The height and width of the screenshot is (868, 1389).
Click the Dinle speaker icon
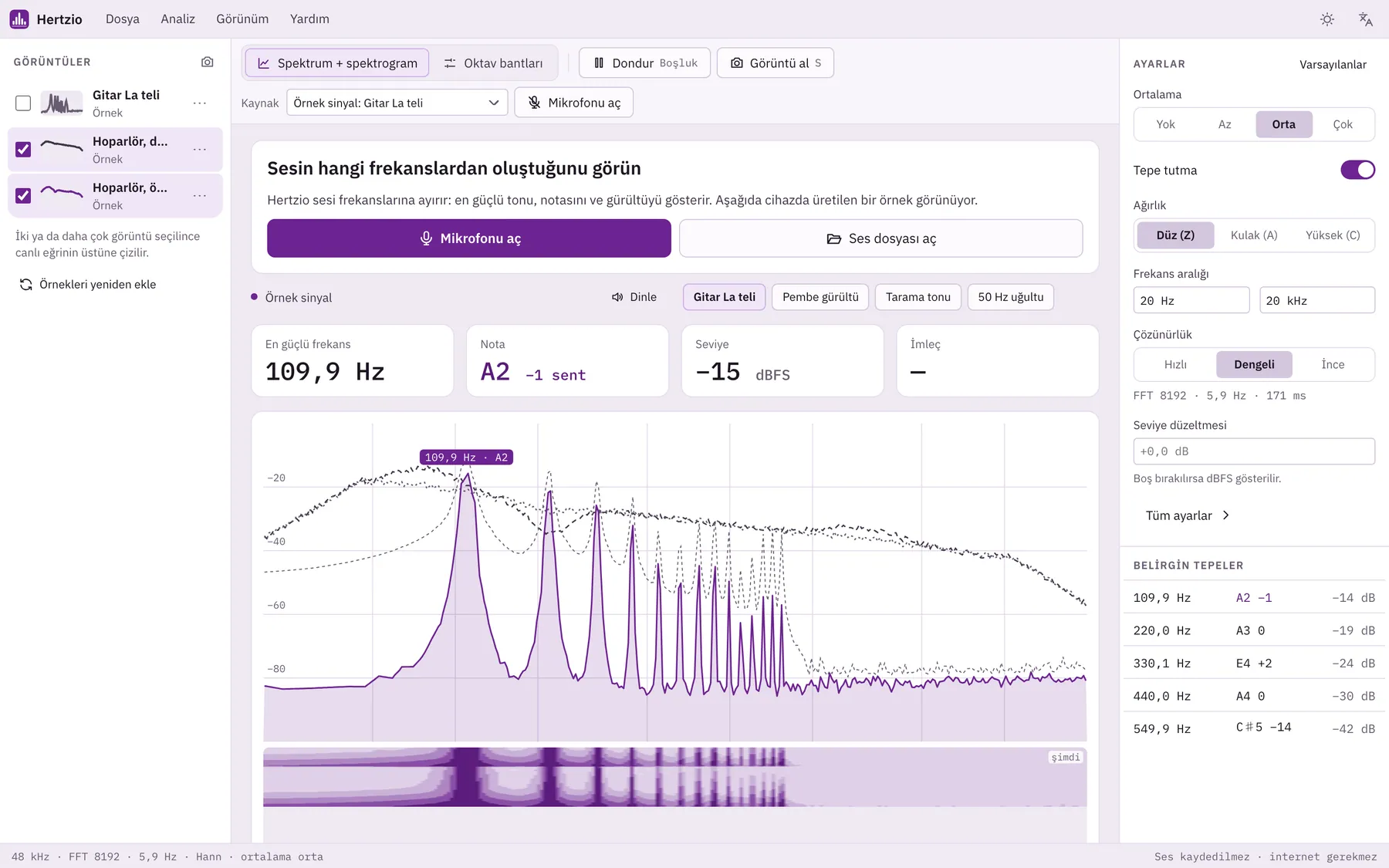[x=617, y=297]
